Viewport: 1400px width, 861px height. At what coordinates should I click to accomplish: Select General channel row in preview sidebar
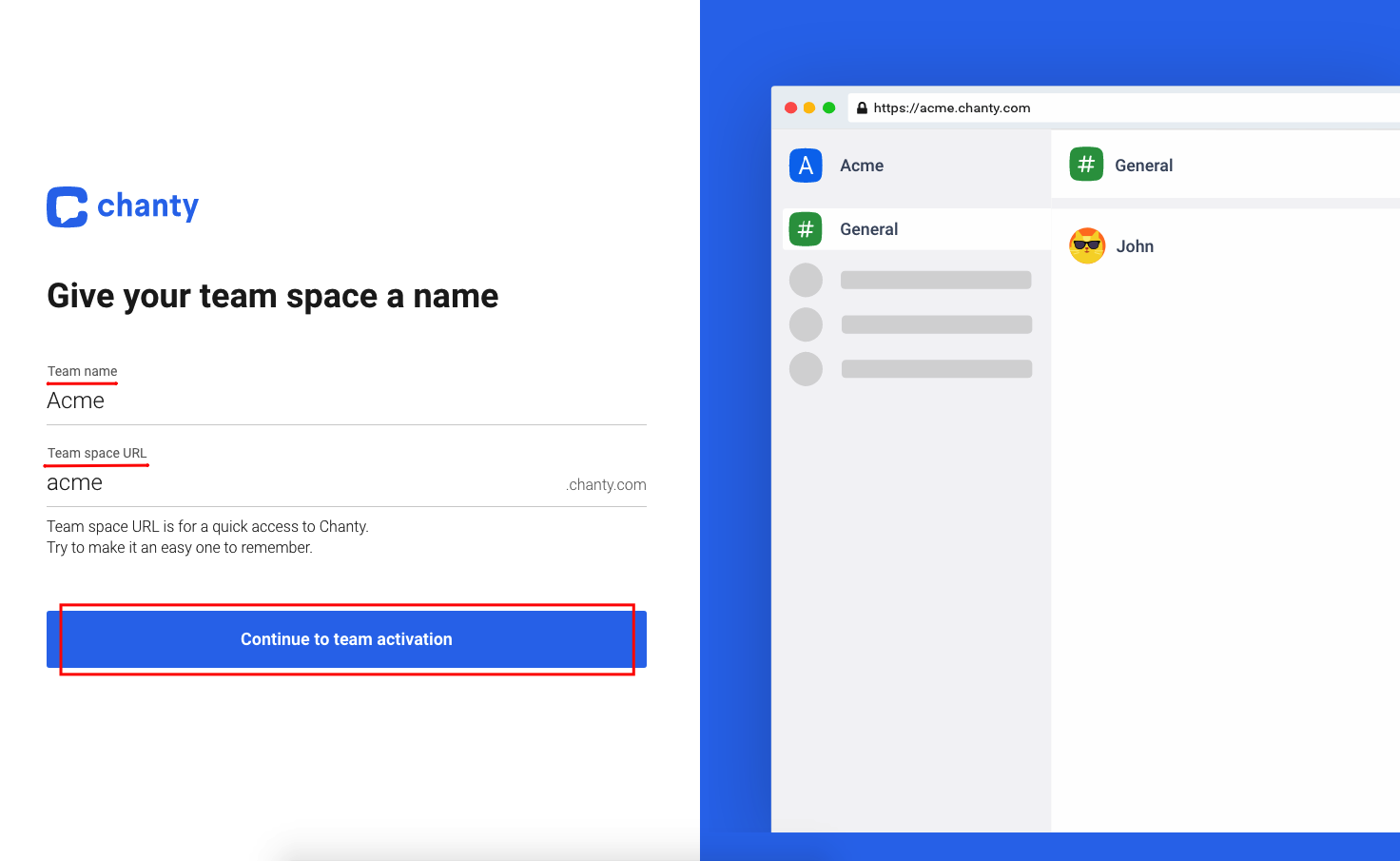pos(917,229)
